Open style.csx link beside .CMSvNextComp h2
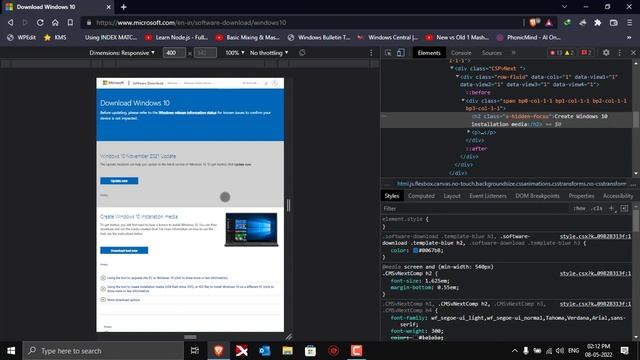This screenshot has width=640, height=360. click(x=595, y=273)
